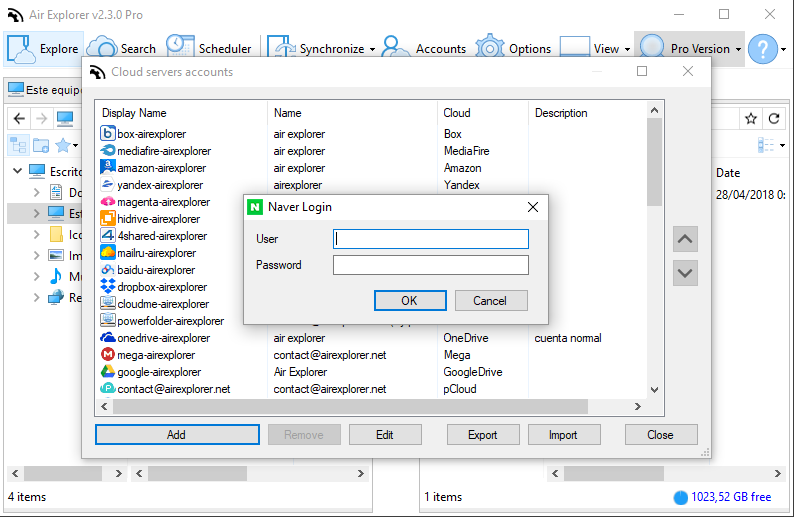
Task: Open the Scheduler
Action: pos(210,49)
